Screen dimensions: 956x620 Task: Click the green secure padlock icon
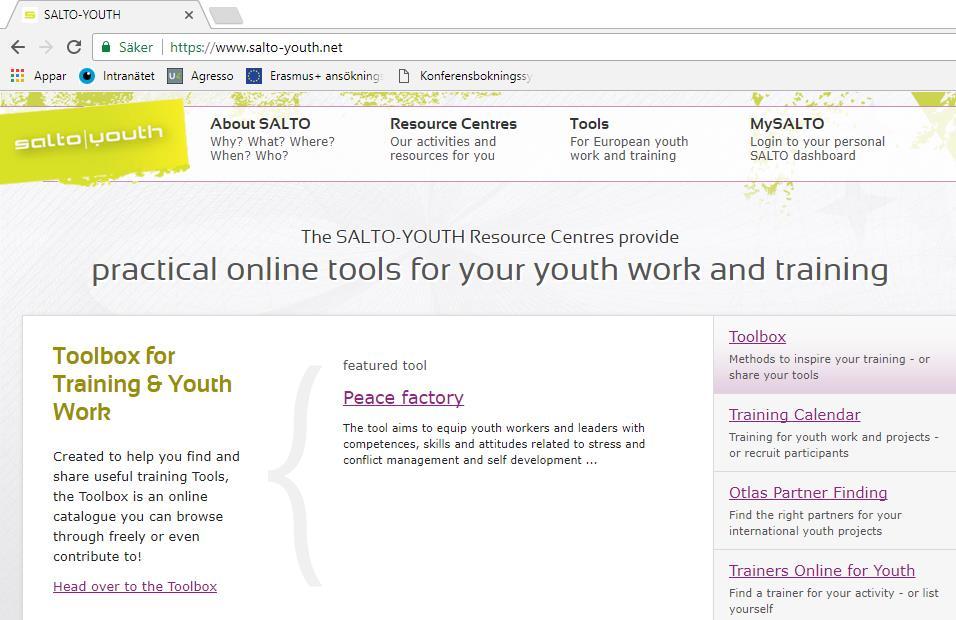coord(106,47)
